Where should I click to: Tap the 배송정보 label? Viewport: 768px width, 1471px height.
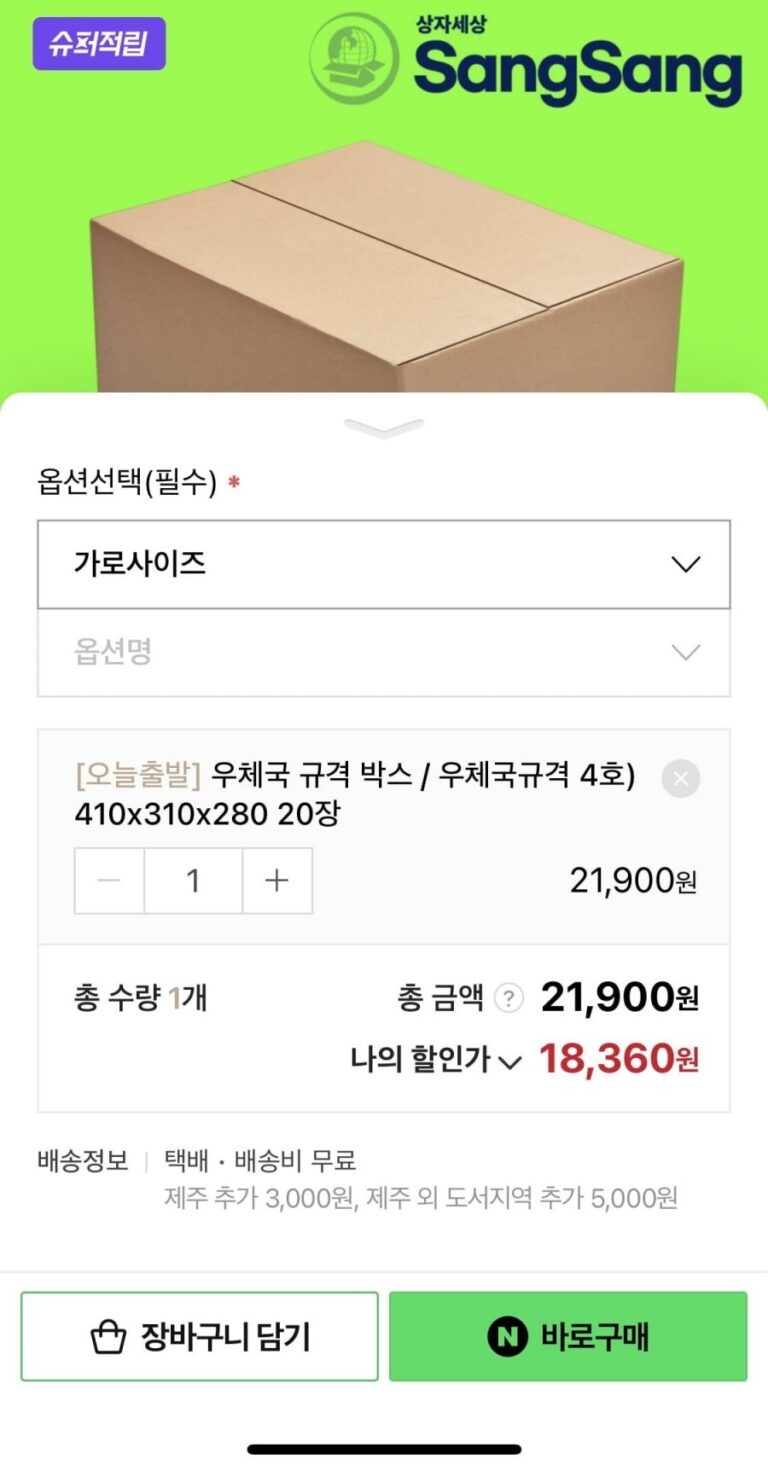(x=83, y=1162)
